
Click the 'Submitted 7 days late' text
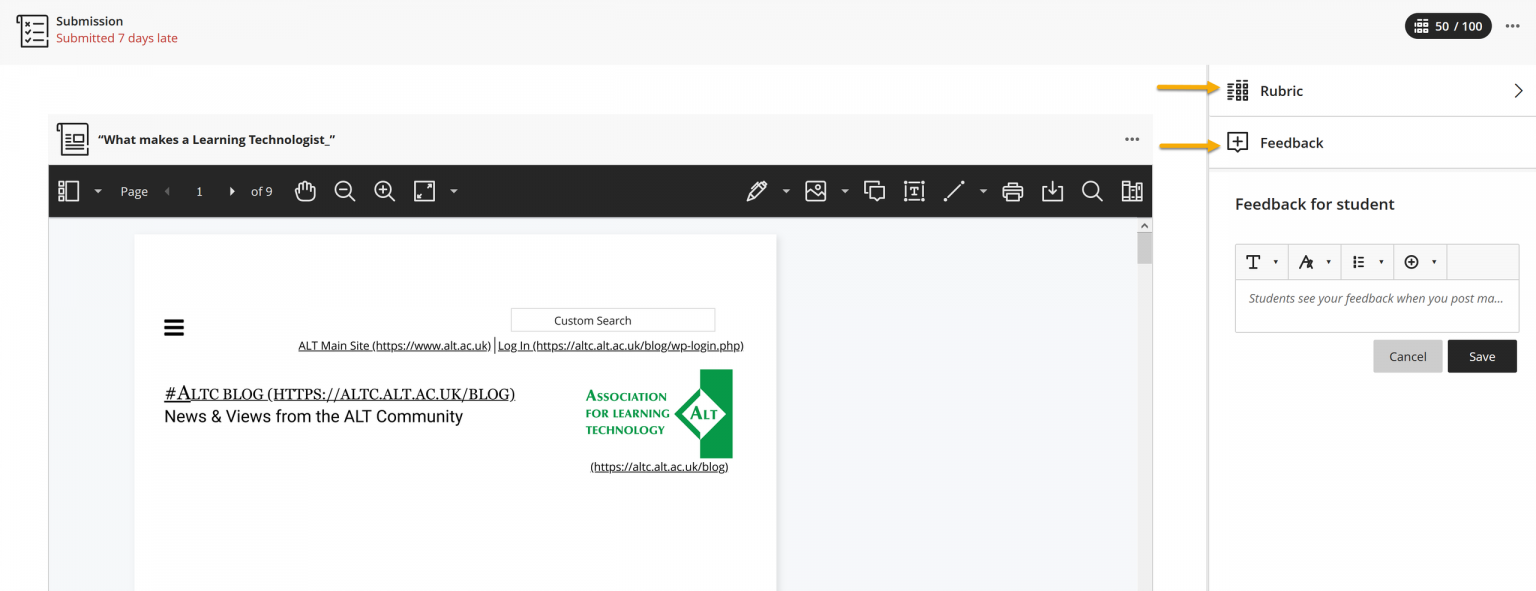pos(117,39)
